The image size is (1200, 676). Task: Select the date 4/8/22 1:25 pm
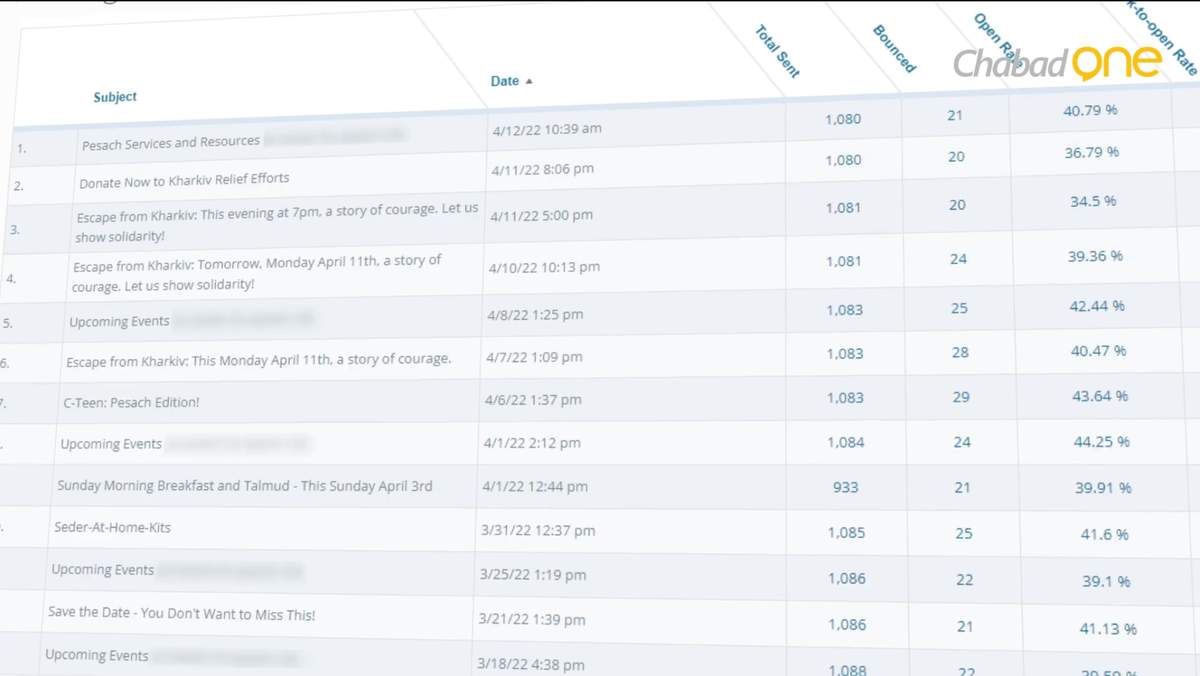tap(534, 314)
